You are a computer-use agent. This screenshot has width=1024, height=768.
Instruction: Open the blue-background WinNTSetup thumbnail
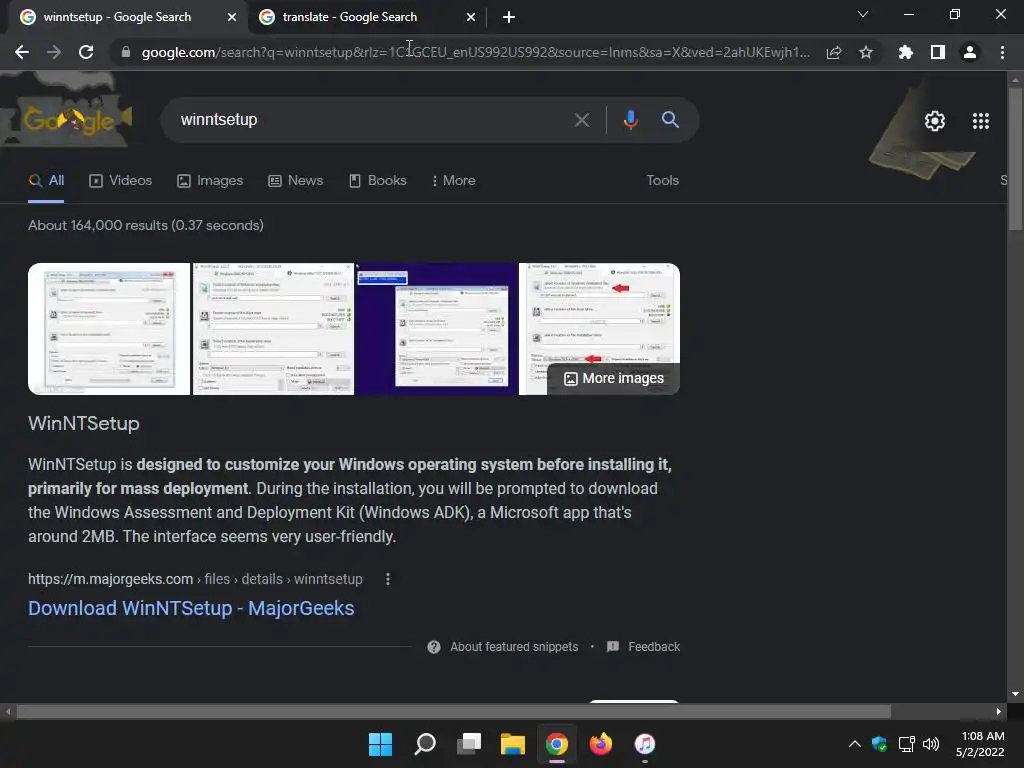pyautogui.click(x=436, y=329)
